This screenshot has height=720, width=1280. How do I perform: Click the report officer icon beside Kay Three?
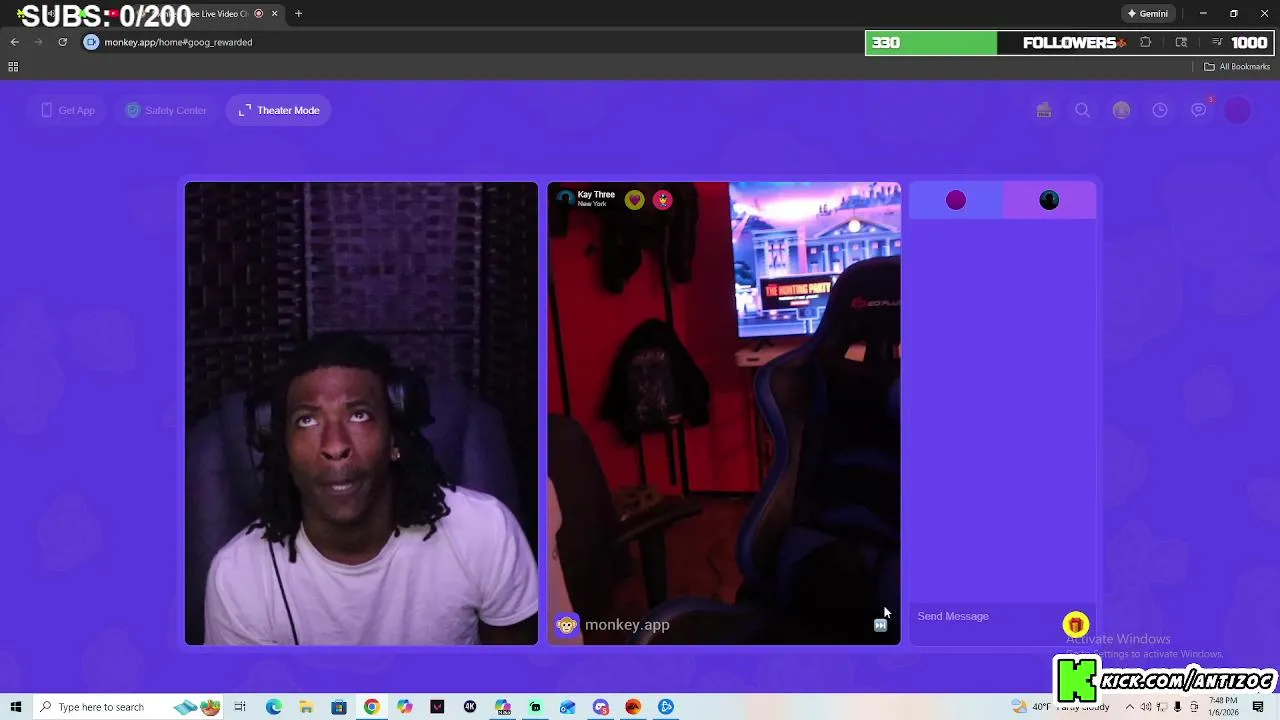pos(662,200)
